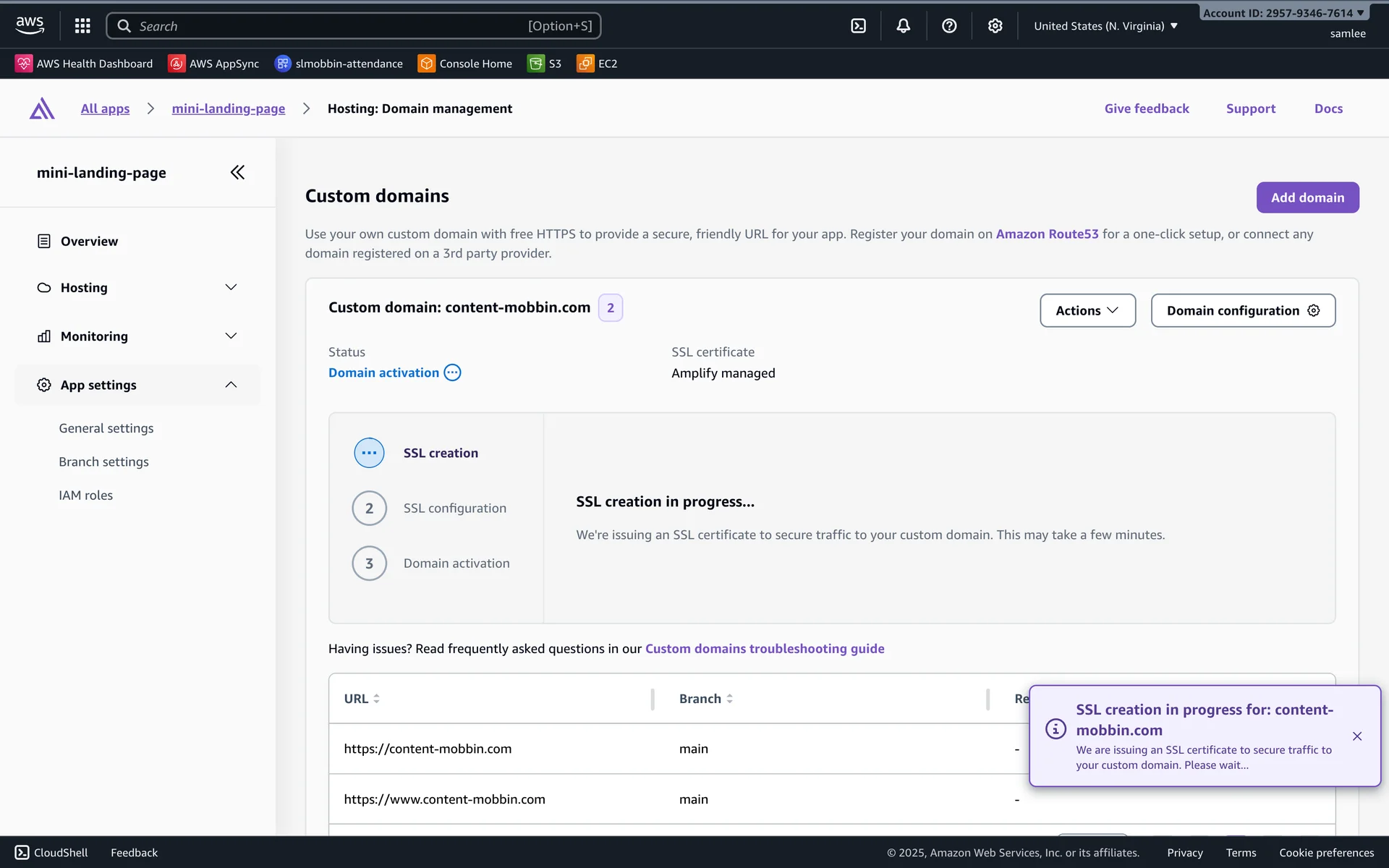Open the settings gear in the top bar
Image resolution: width=1389 pixels, height=868 pixels.
(x=995, y=26)
